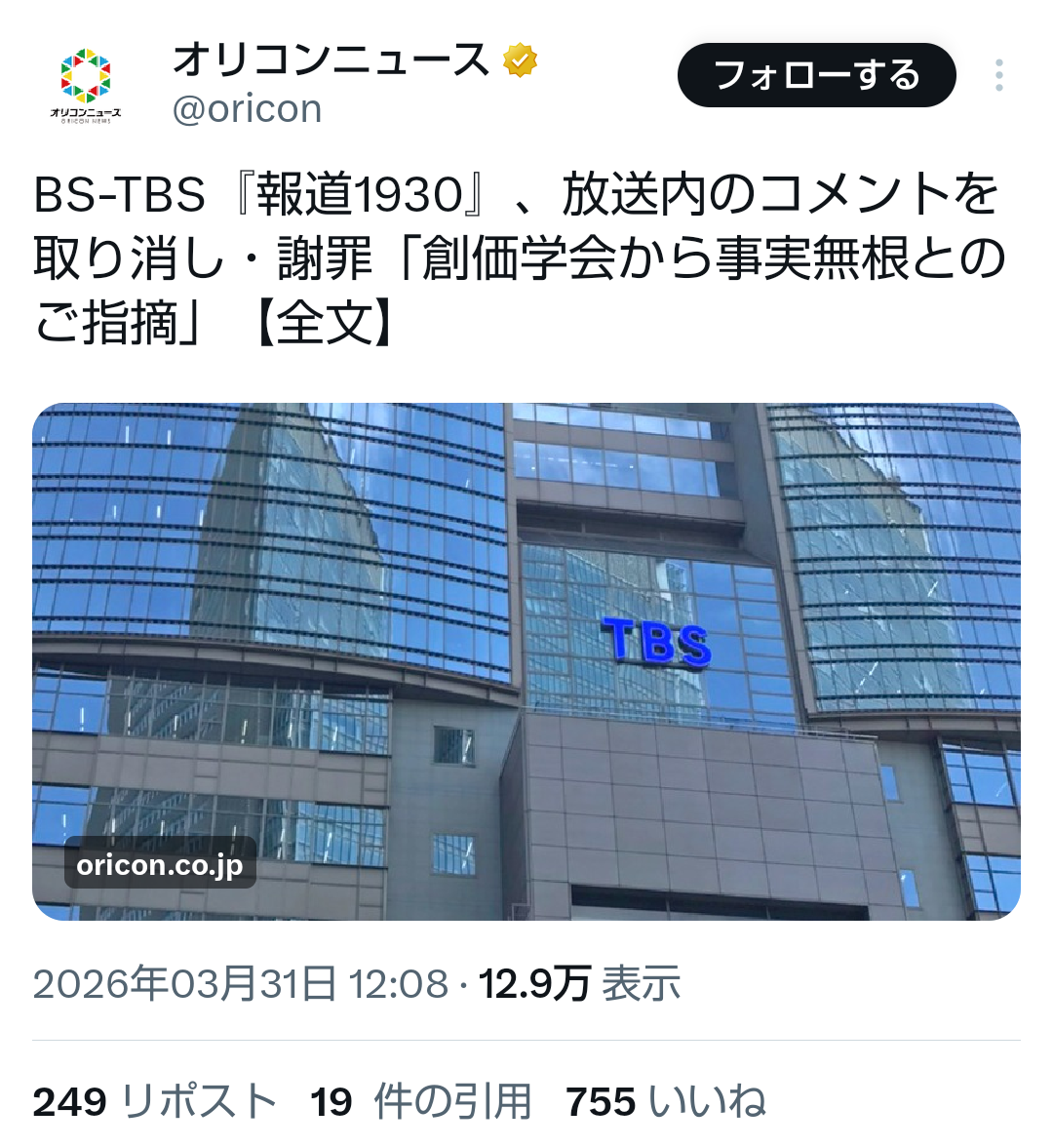Show the 755 いいね likes list
The image size is (1053, 1148).
point(666,1101)
